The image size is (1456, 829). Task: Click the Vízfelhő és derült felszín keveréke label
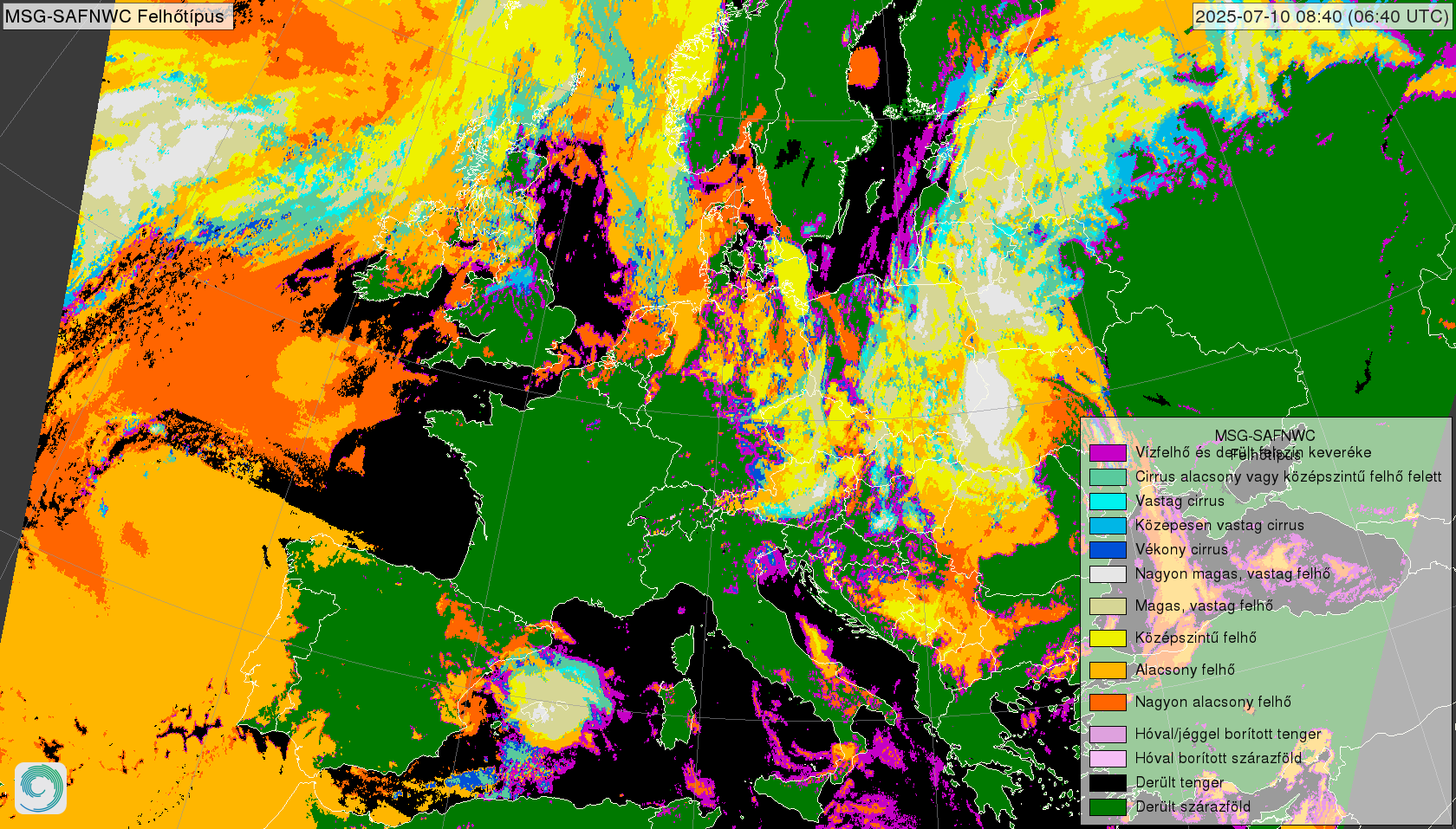click(1253, 452)
